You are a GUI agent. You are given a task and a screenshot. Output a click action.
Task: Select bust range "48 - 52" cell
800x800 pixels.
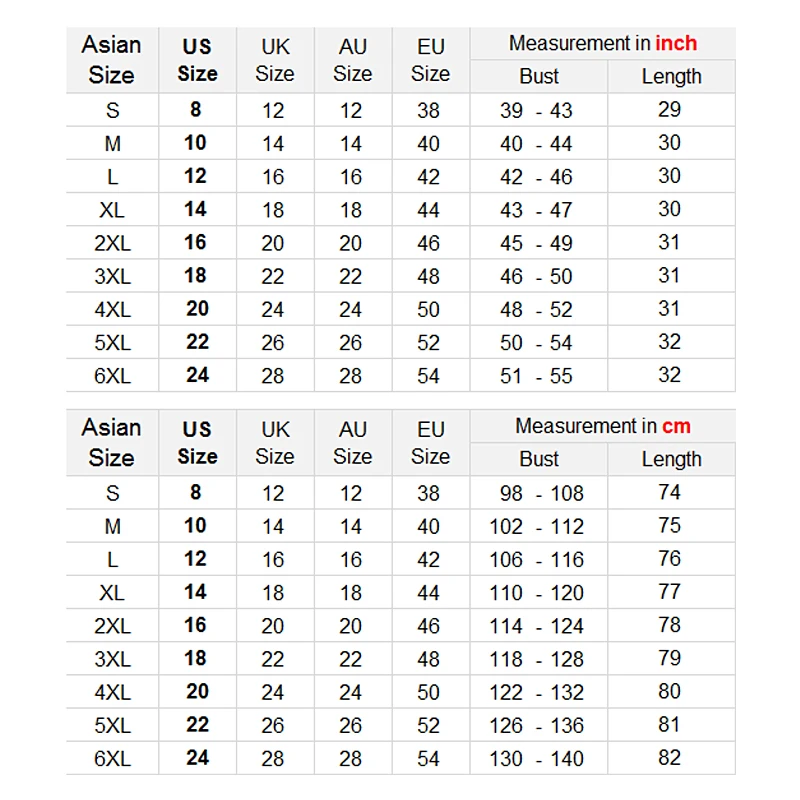click(x=537, y=309)
